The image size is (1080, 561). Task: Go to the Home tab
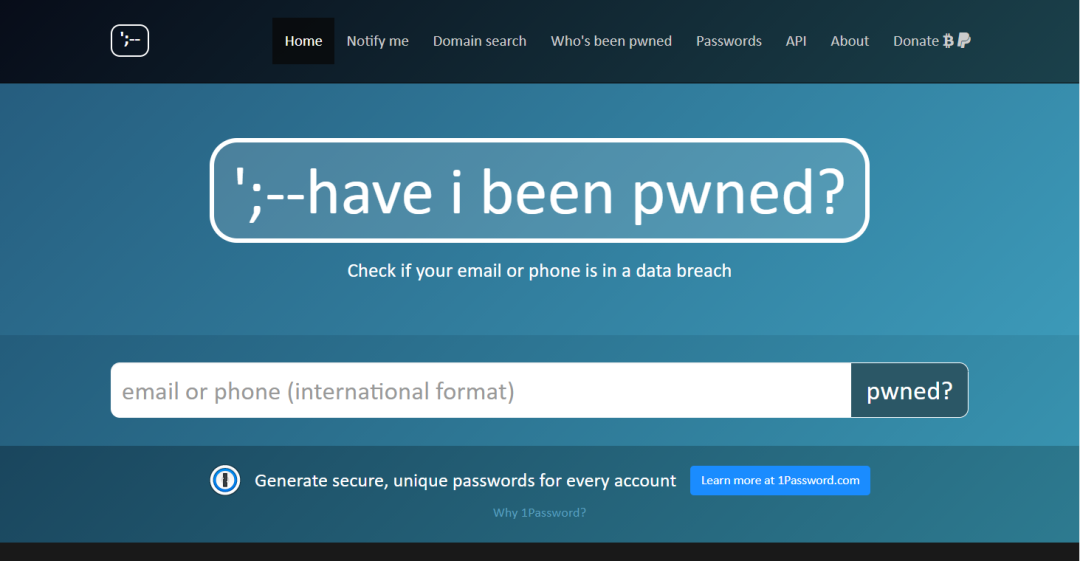pyautogui.click(x=303, y=41)
